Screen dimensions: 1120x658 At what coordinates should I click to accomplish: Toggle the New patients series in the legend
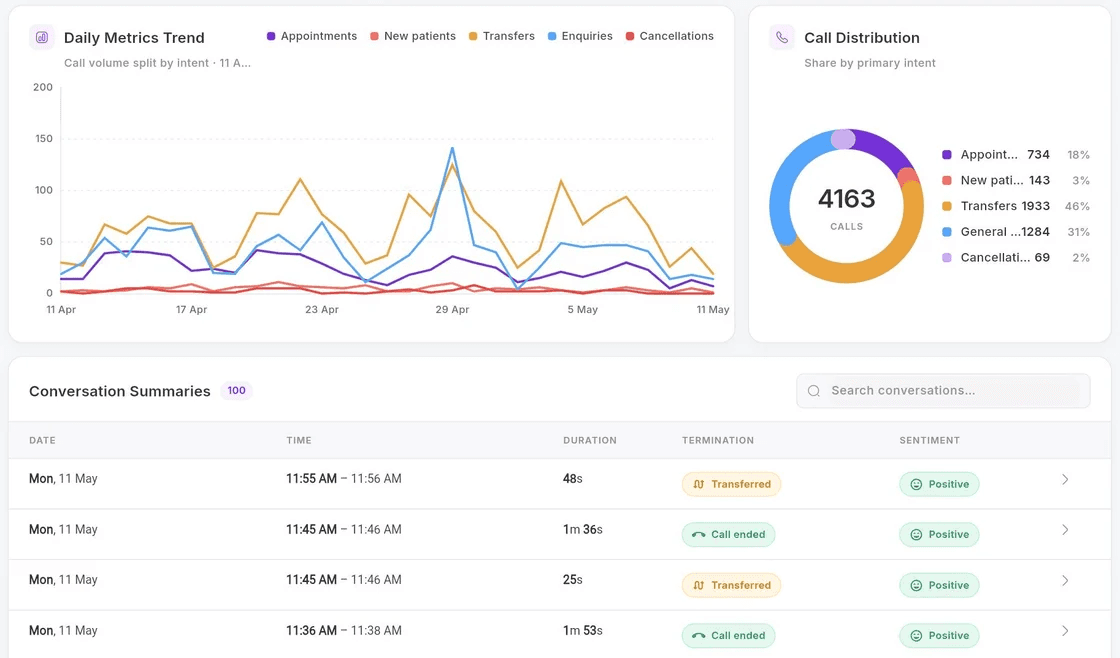pyautogui.click(x=413, y=36)
